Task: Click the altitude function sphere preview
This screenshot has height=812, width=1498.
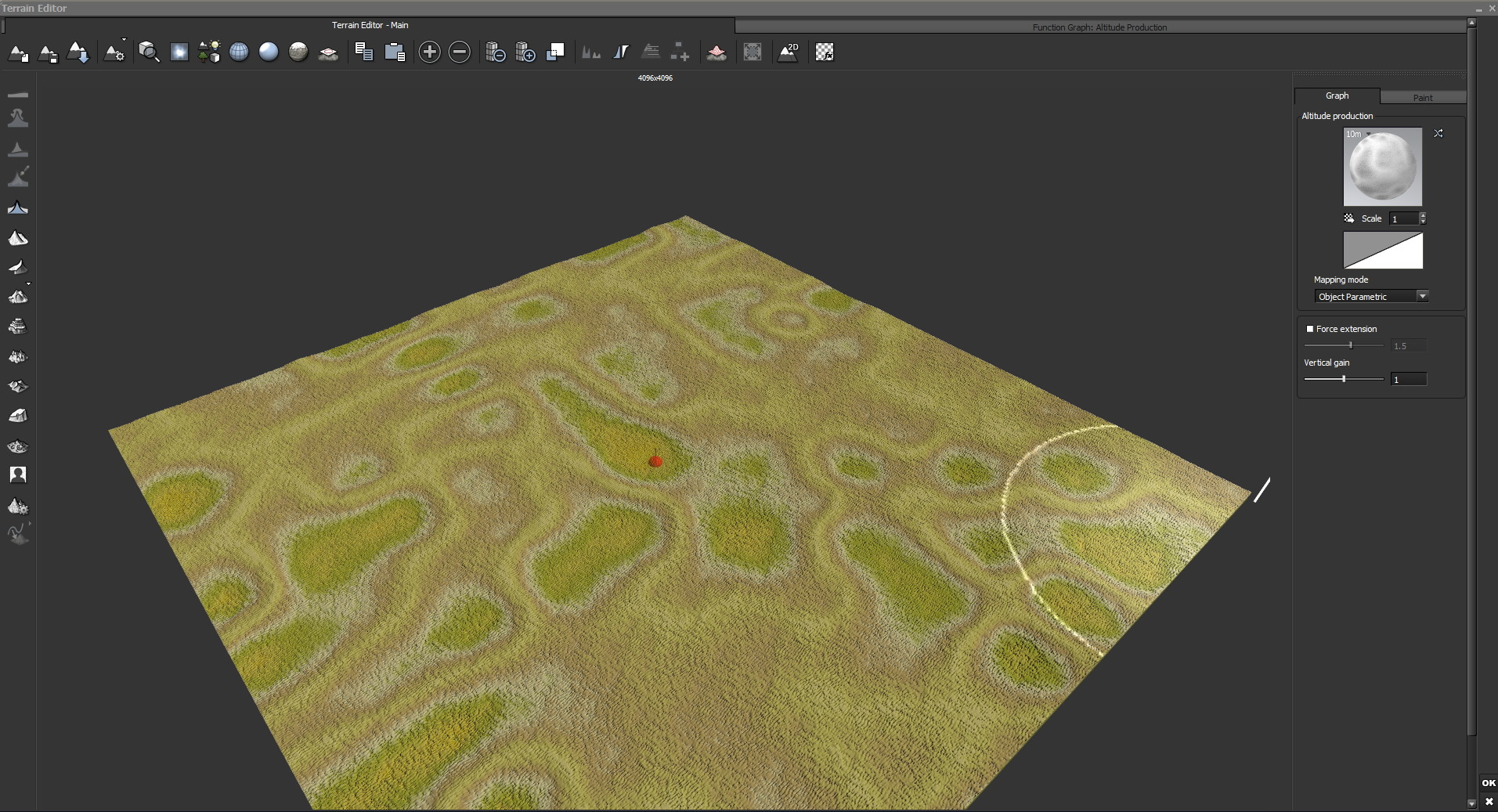Action: 1383,167
